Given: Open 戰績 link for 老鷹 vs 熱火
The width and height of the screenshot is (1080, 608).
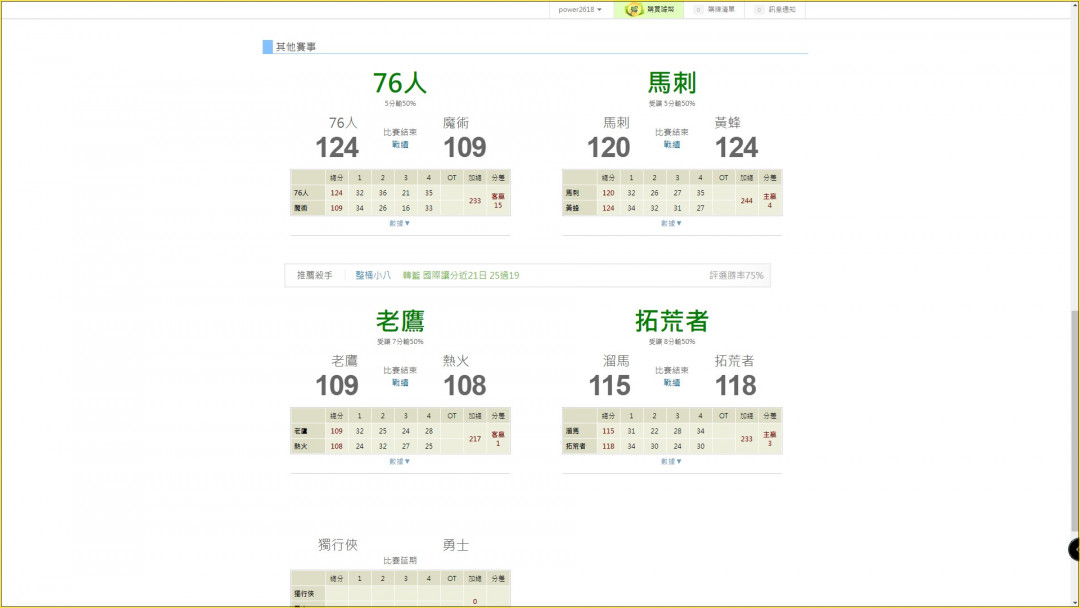Looking at the screenshot, I should click(x=400, y=383).
